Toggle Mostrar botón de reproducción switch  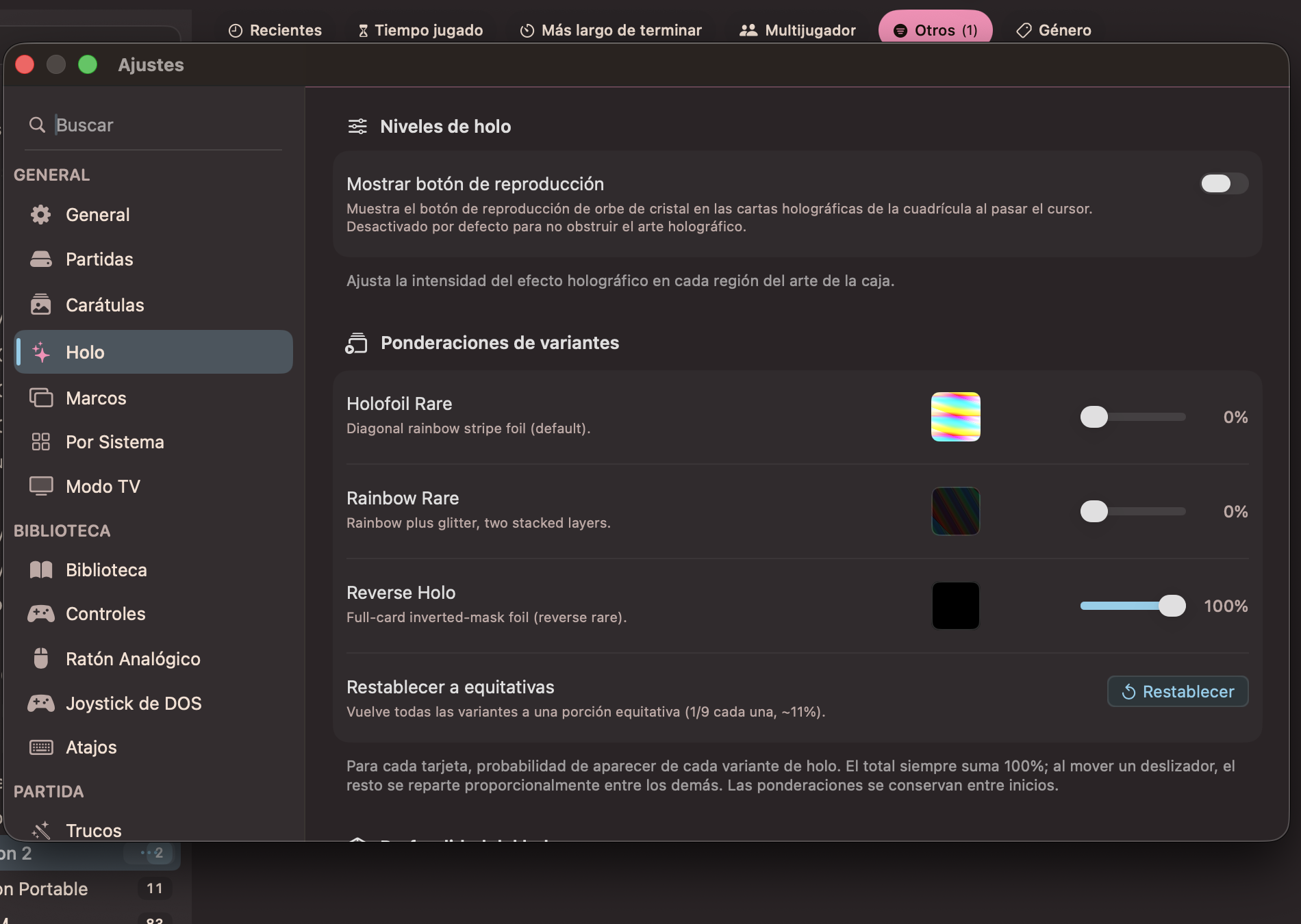(1224, 183)
